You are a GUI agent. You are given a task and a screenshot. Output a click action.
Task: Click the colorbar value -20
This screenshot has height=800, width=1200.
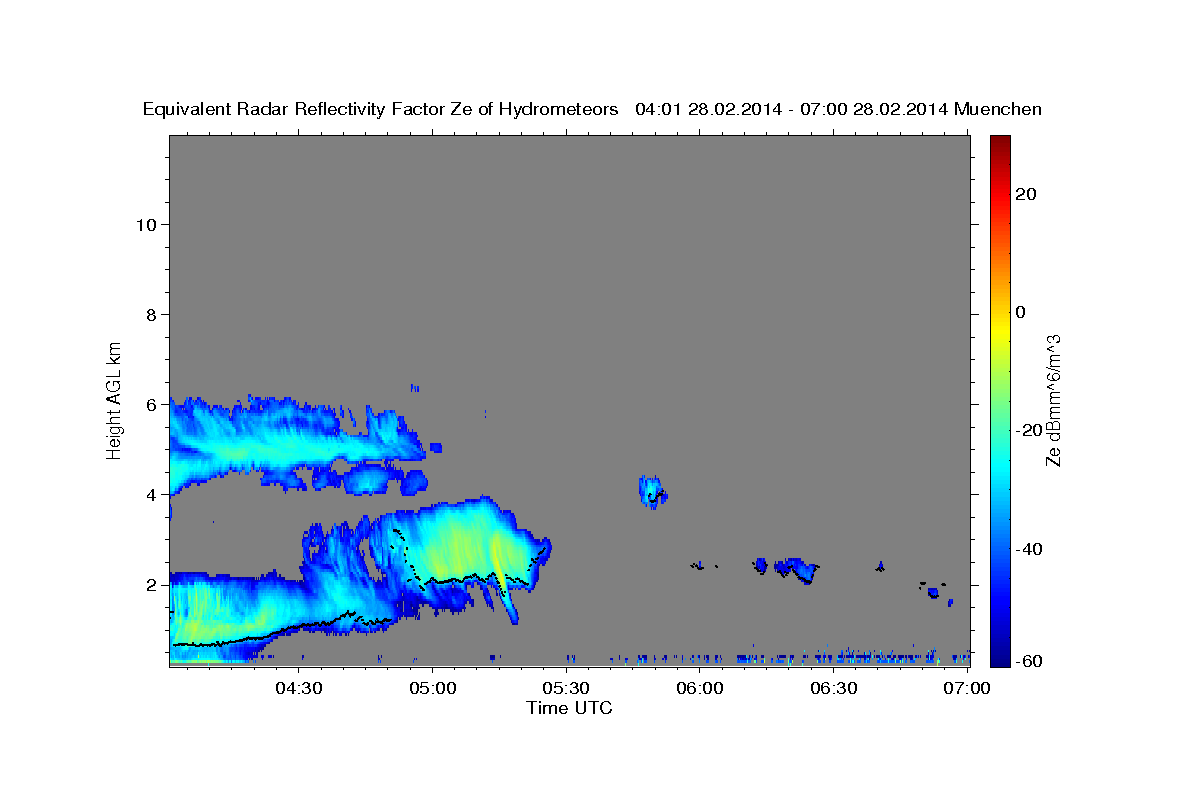click(x=1029, y=430)
